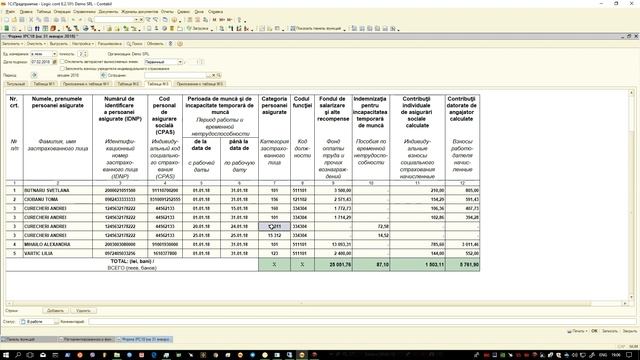
Task: Open the calendar picker beside signing date
Action: point(54,62)
